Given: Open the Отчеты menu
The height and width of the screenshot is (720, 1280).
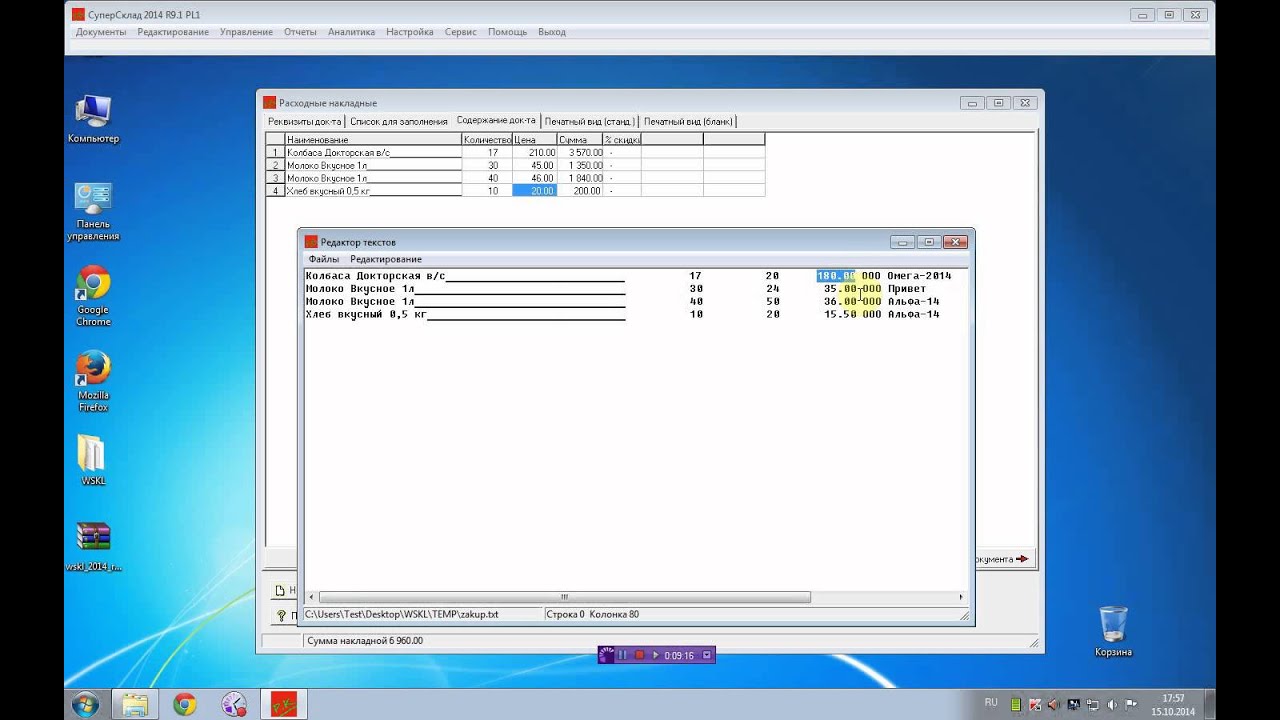Looking at the screenshot, I should click(300, 32).
